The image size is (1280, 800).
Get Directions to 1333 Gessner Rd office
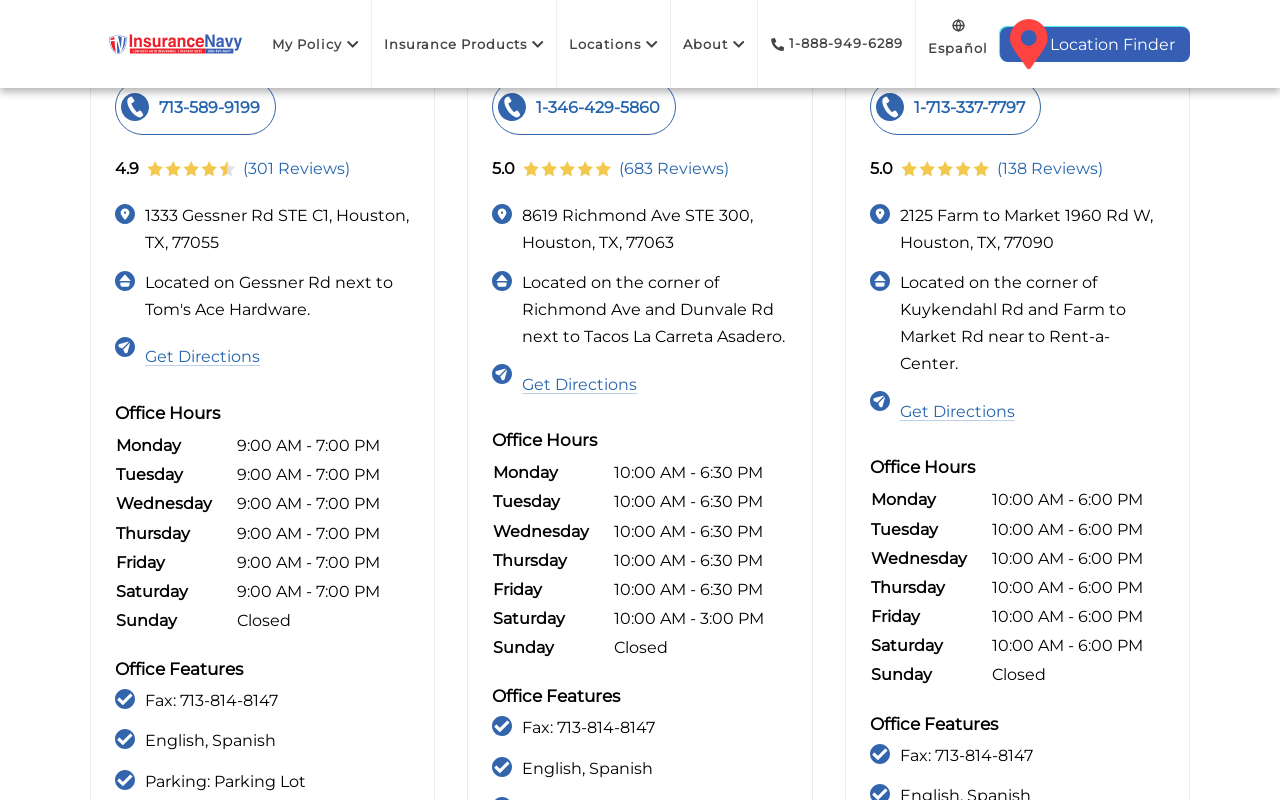202,357
